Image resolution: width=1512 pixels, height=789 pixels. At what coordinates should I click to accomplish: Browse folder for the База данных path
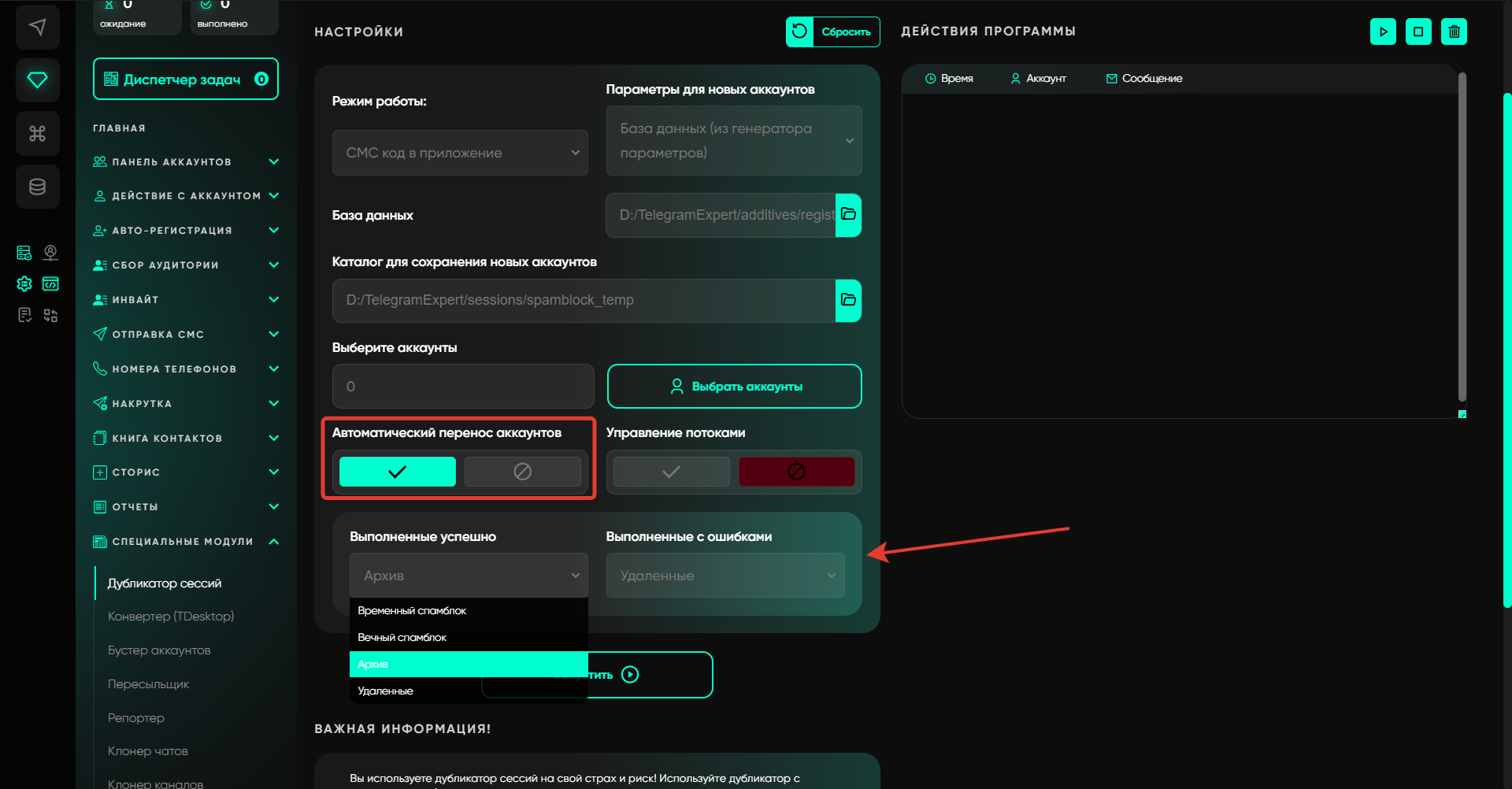click(848, 215)
